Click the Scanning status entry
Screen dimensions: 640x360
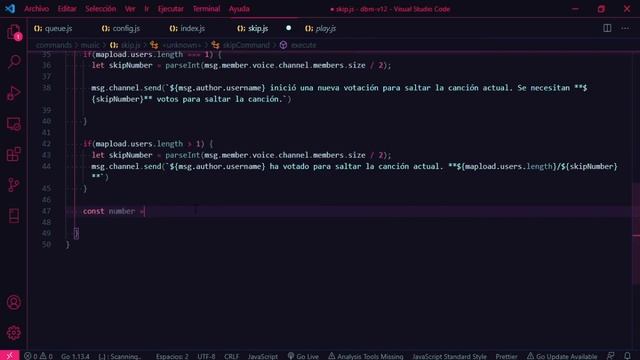(120, 356)
